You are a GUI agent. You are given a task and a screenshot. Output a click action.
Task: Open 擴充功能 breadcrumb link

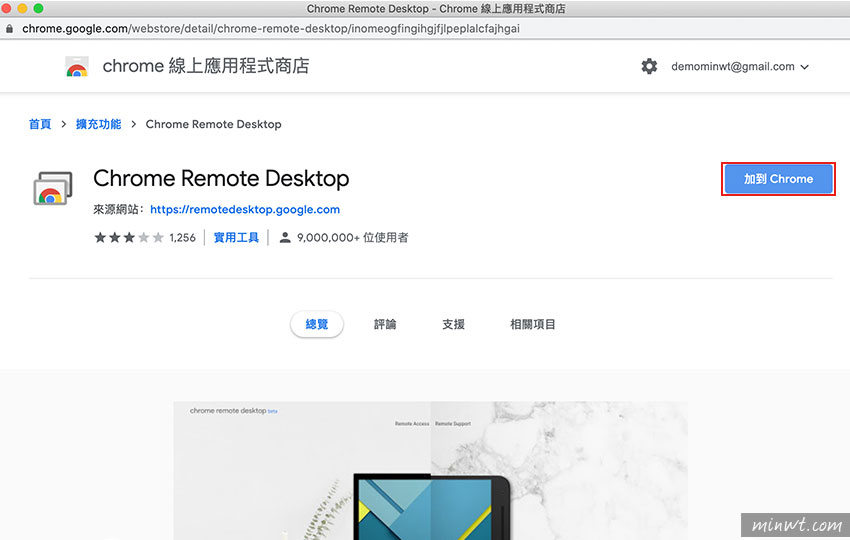pyautogui.click(x=99, y=124)
